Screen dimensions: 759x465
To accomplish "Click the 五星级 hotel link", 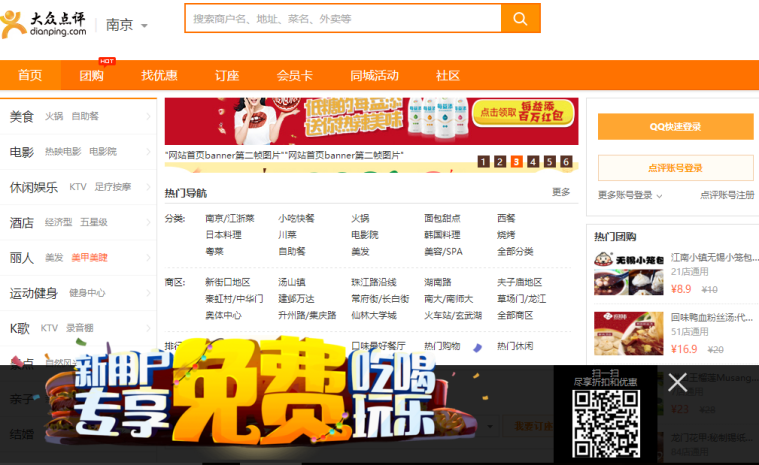I will [94, 223].
